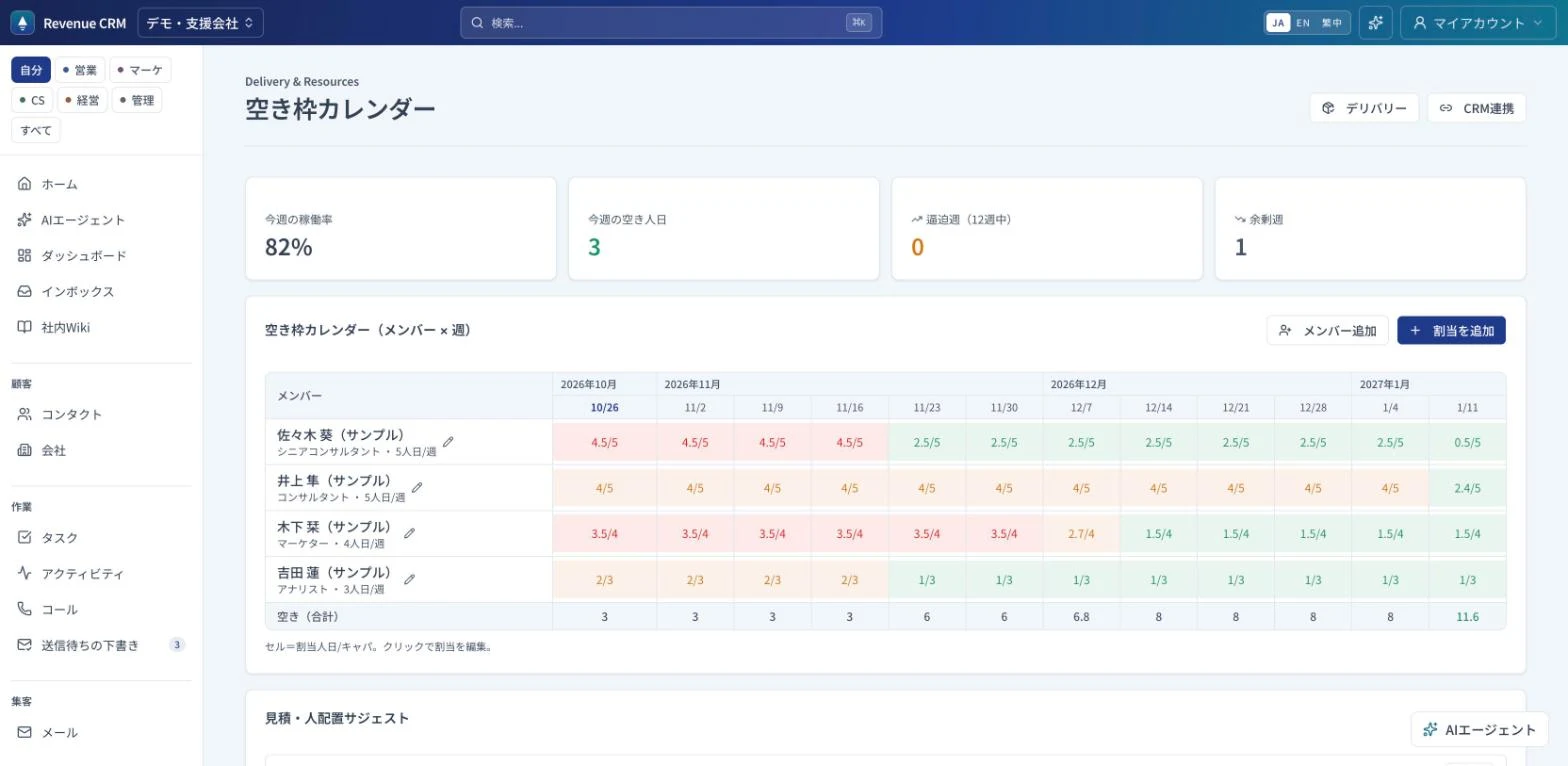This screenshot has height=766, width=1568.
Task: Open コール in the sidebar
Action: (101, 609)
